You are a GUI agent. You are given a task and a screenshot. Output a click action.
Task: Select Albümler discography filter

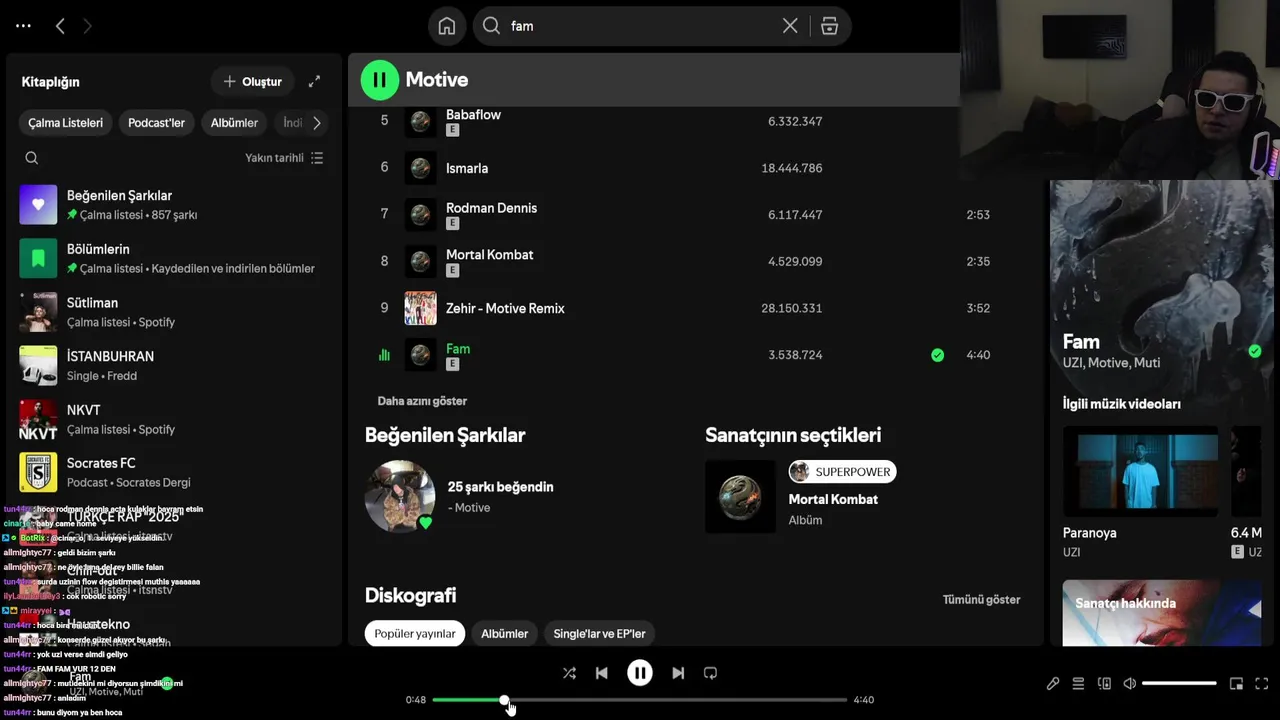[504, 634]
